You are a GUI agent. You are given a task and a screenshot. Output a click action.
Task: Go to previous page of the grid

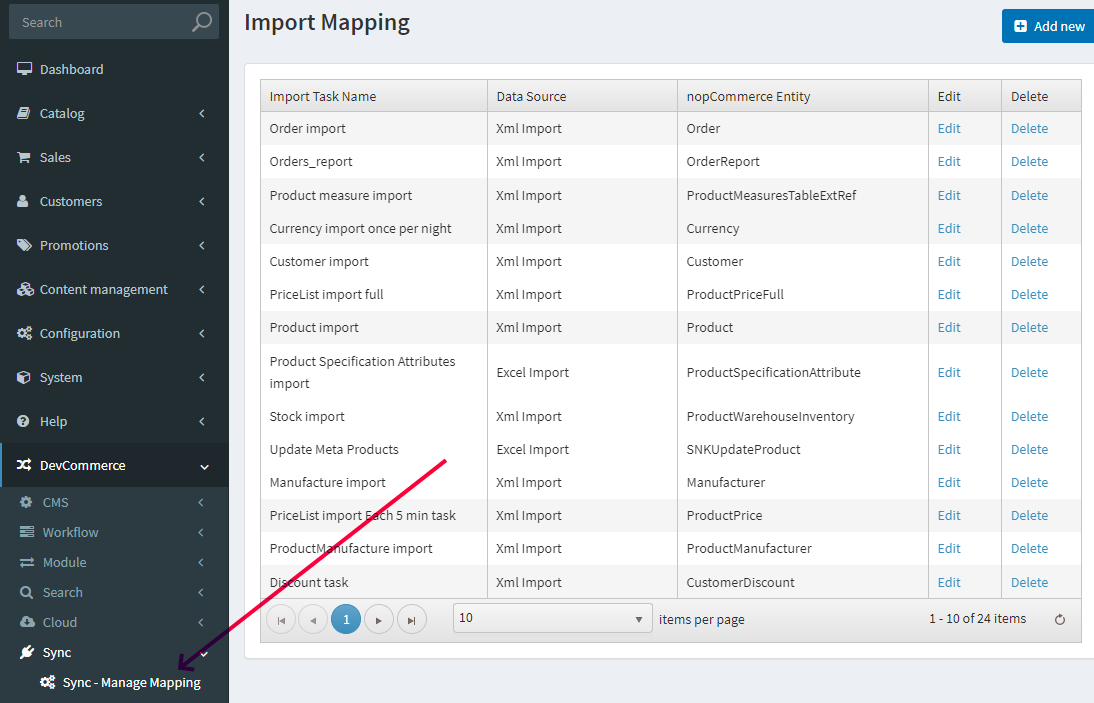[313, 619]
